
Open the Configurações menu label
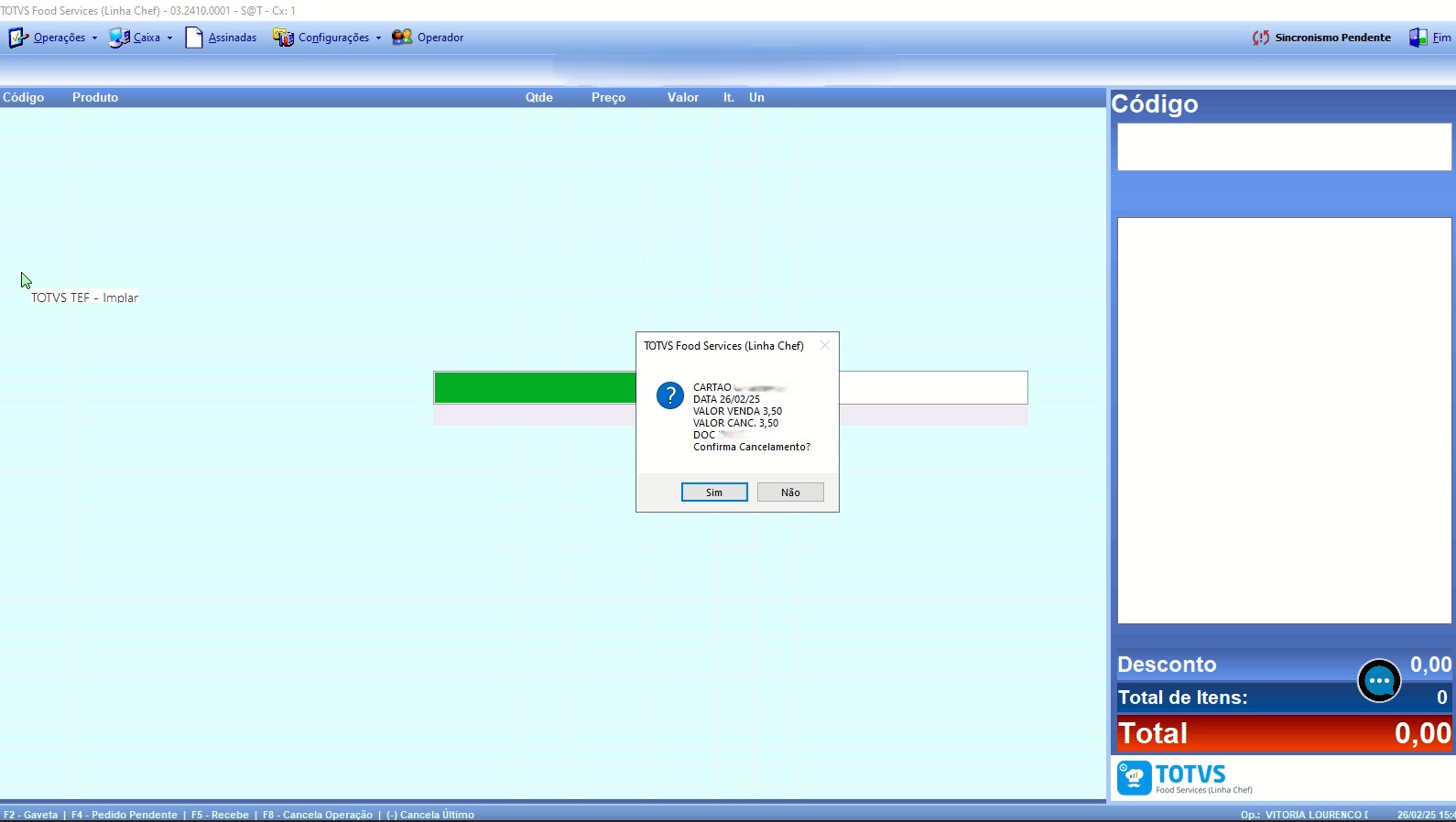(x=334, y=38)
